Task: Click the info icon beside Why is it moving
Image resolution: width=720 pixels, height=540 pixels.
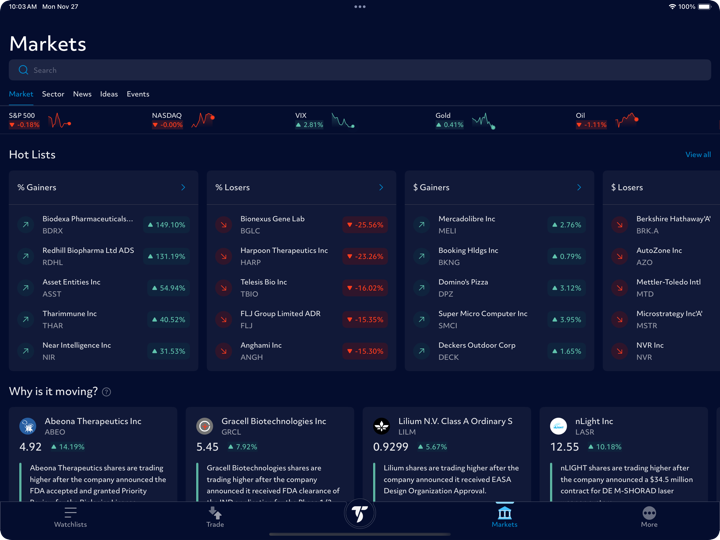Action: (x=107, y=392)
